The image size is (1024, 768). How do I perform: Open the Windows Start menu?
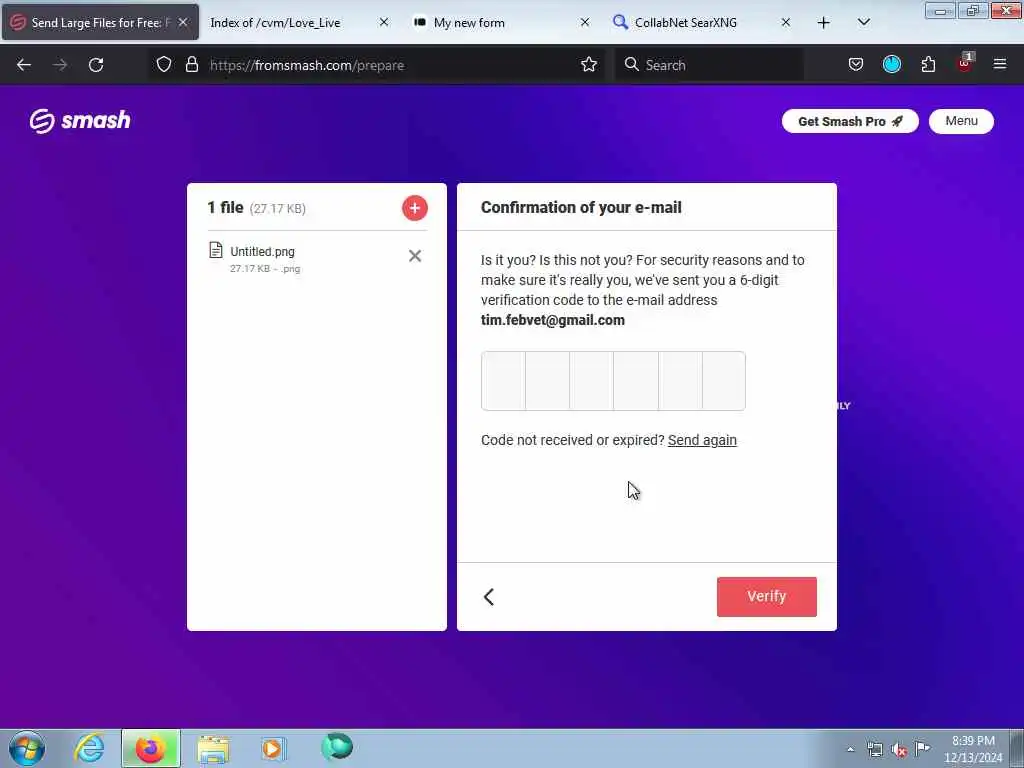click(x=27, y=748)
